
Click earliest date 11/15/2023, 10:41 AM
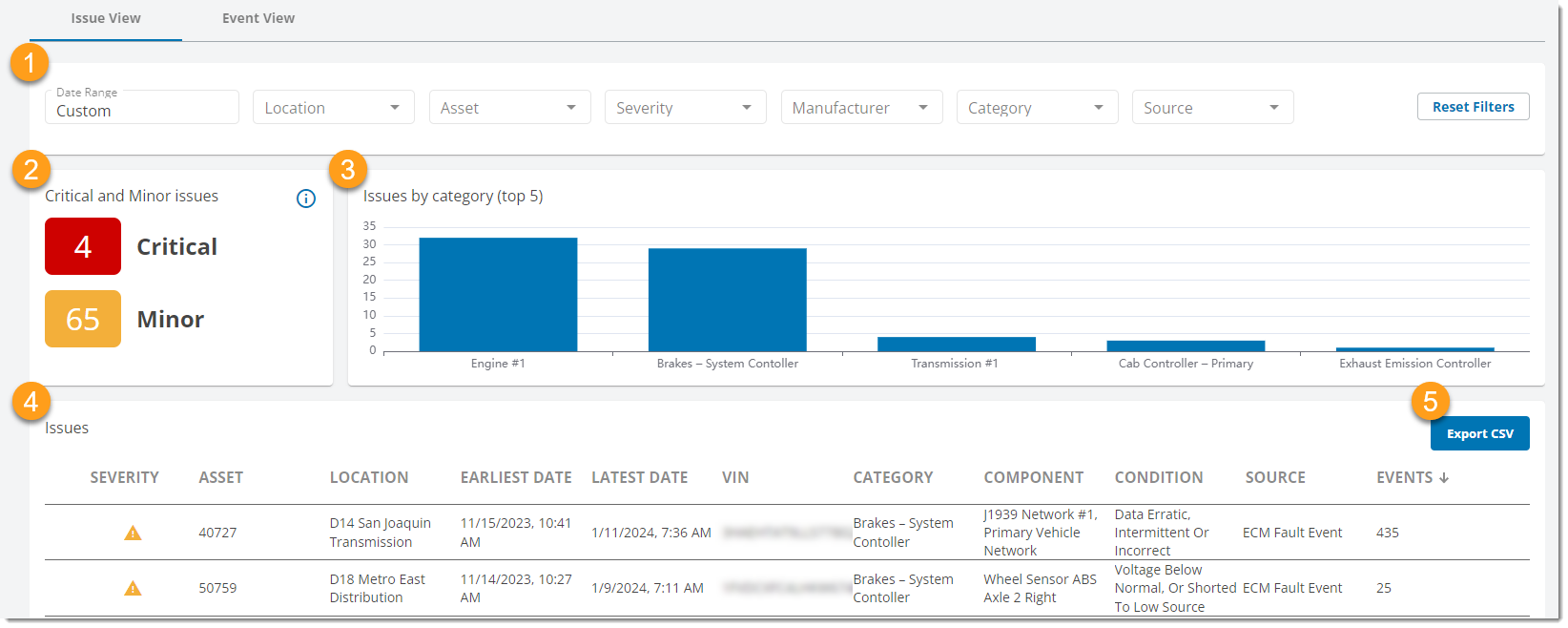(516, 533)
